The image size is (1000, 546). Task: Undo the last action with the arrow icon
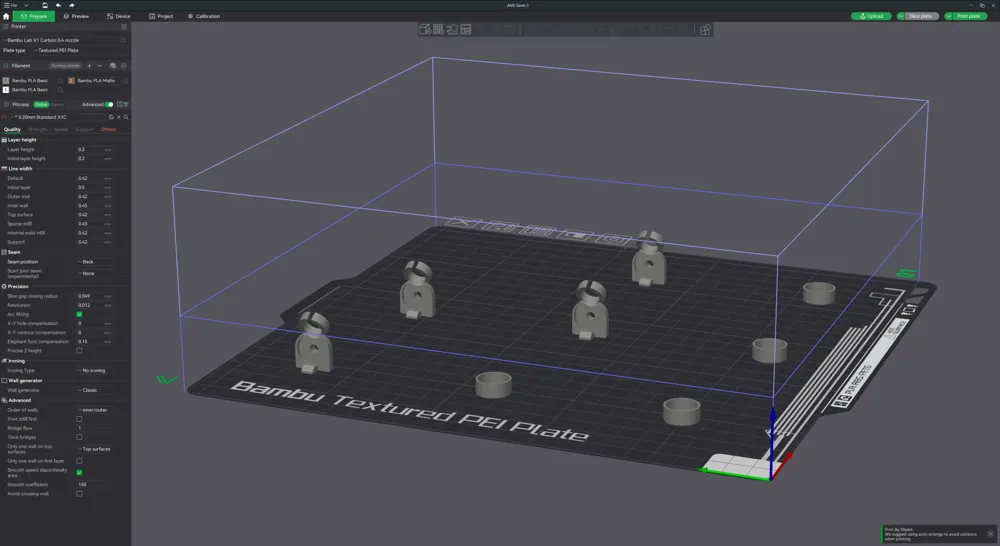[x=58, y=5]
